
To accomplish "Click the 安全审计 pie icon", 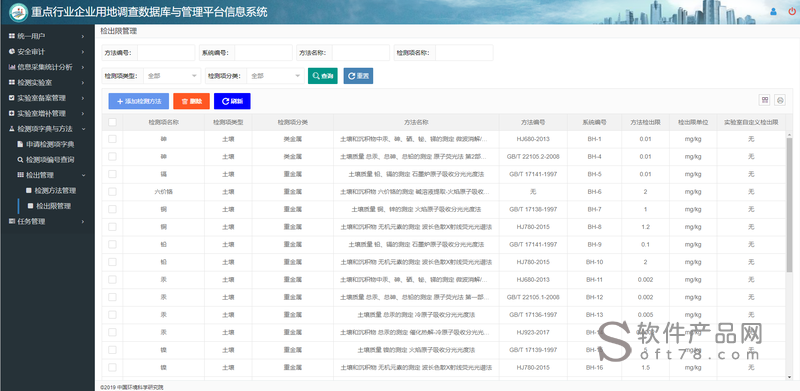I will click(12, 52).
